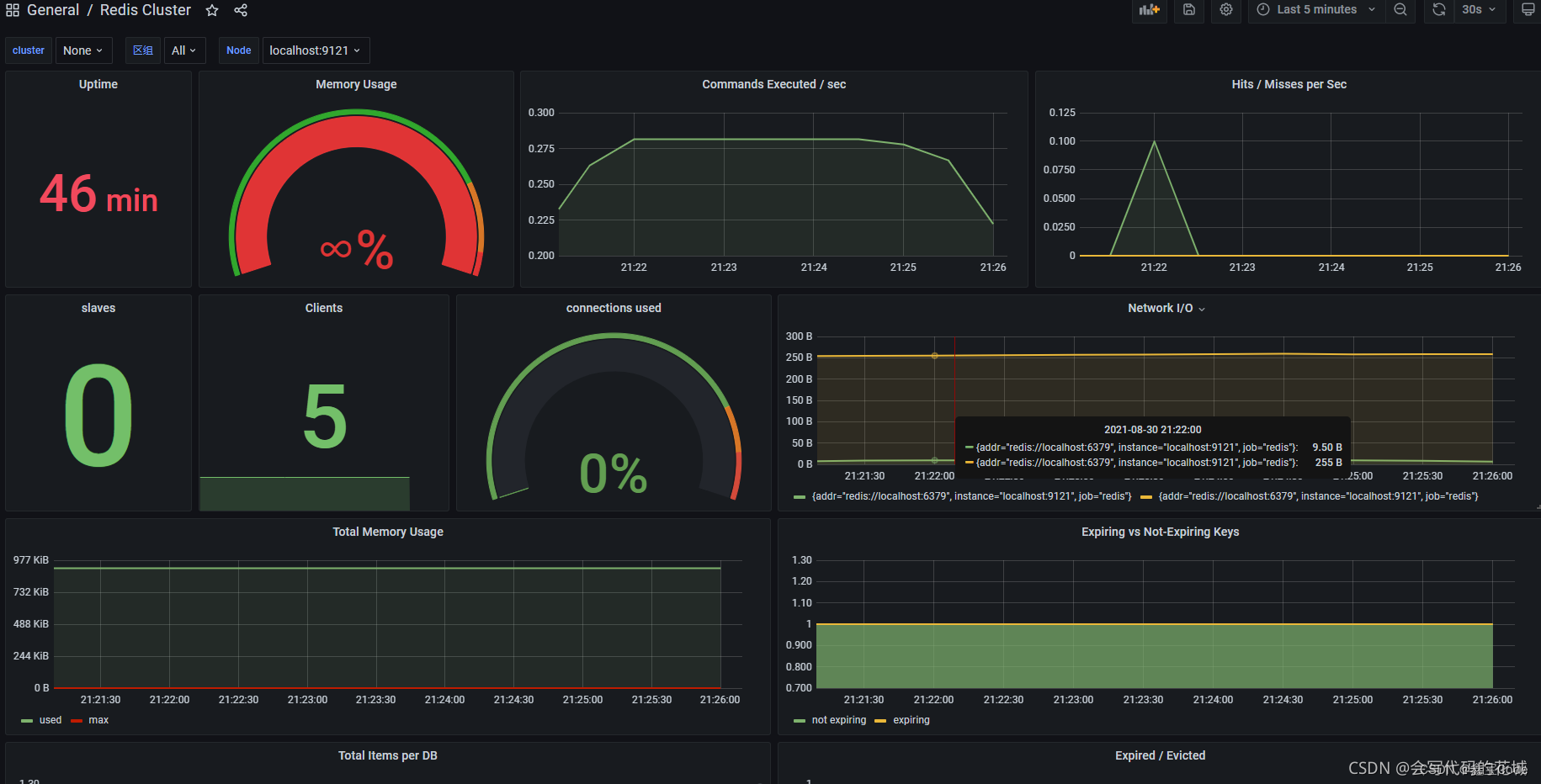Click the expiring series yellow color swatch
The height and width of the screenshot is (784, 1541).
[x=880, y=721]
